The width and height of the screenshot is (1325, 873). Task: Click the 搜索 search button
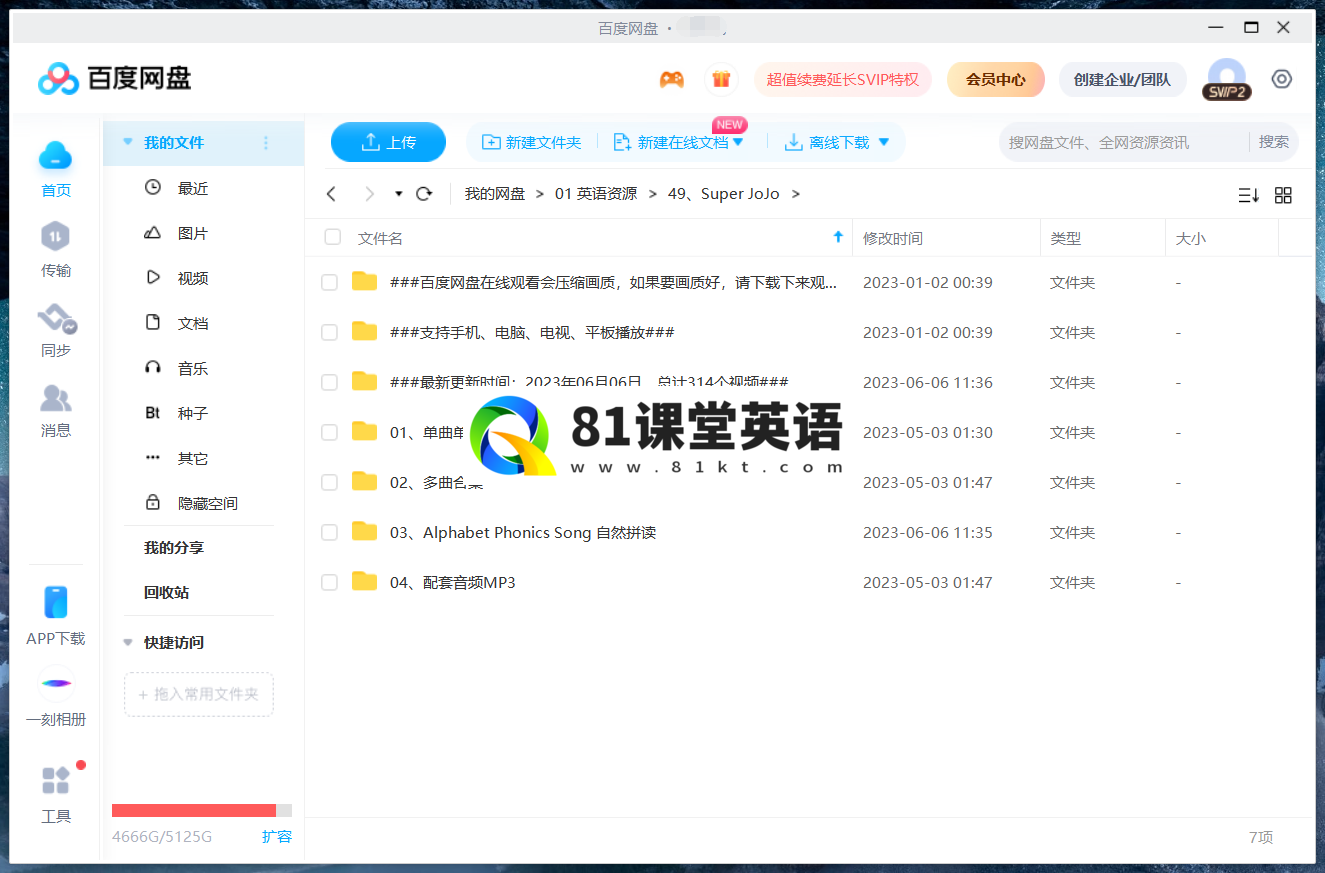pyautogui.click(x=1273, y=142)
